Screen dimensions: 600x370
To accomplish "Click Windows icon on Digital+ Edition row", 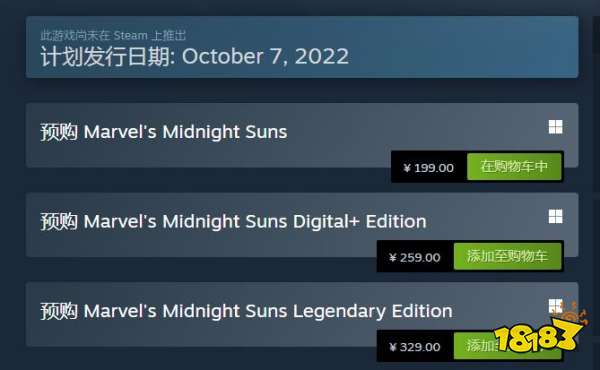I will pyautogui.click(x=555, y=216).
